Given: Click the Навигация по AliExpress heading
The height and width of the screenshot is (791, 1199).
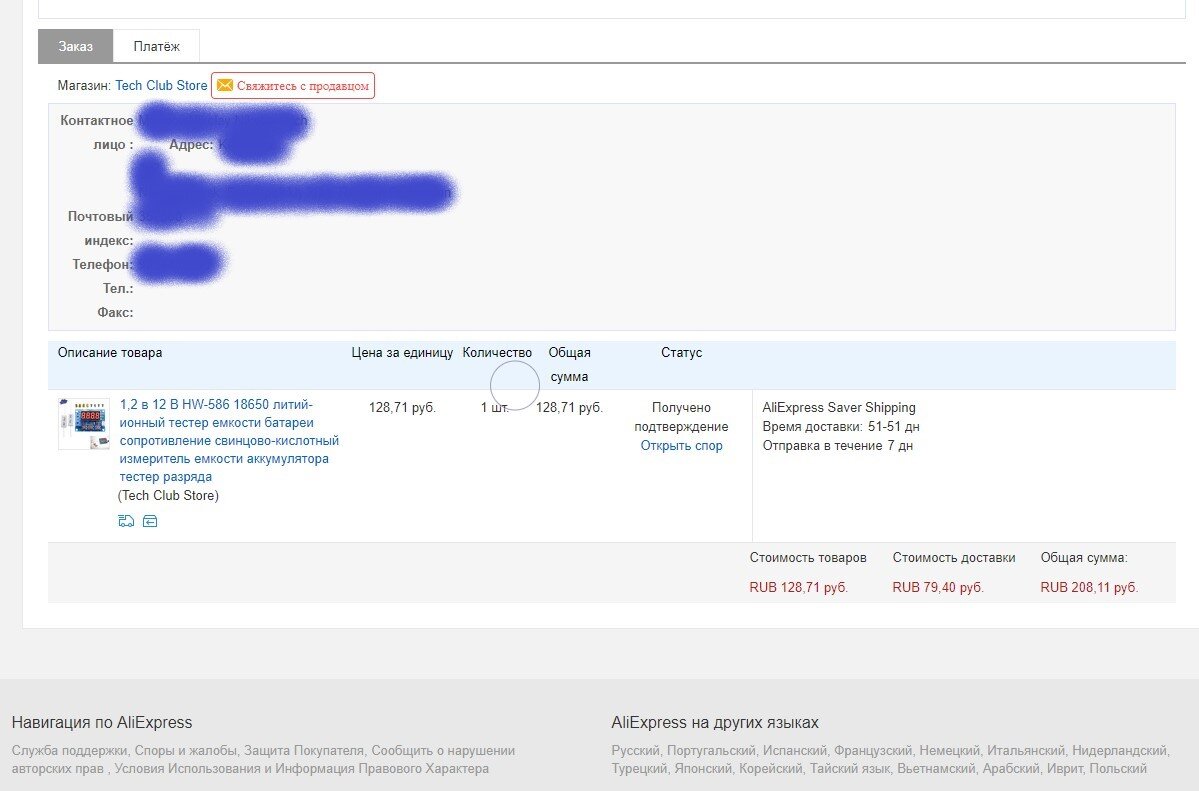Looking at the screenshot, I should tap(102, 722).
